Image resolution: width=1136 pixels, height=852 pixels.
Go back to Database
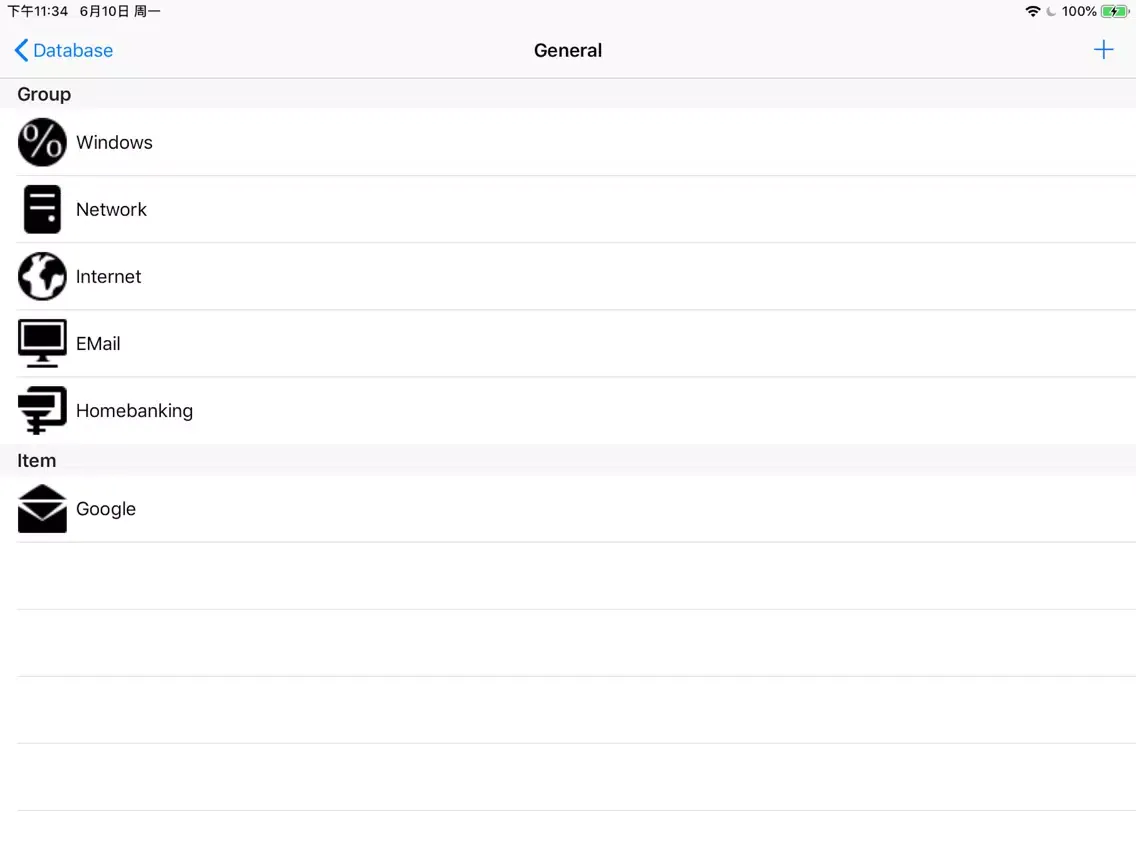coord(73,50)
